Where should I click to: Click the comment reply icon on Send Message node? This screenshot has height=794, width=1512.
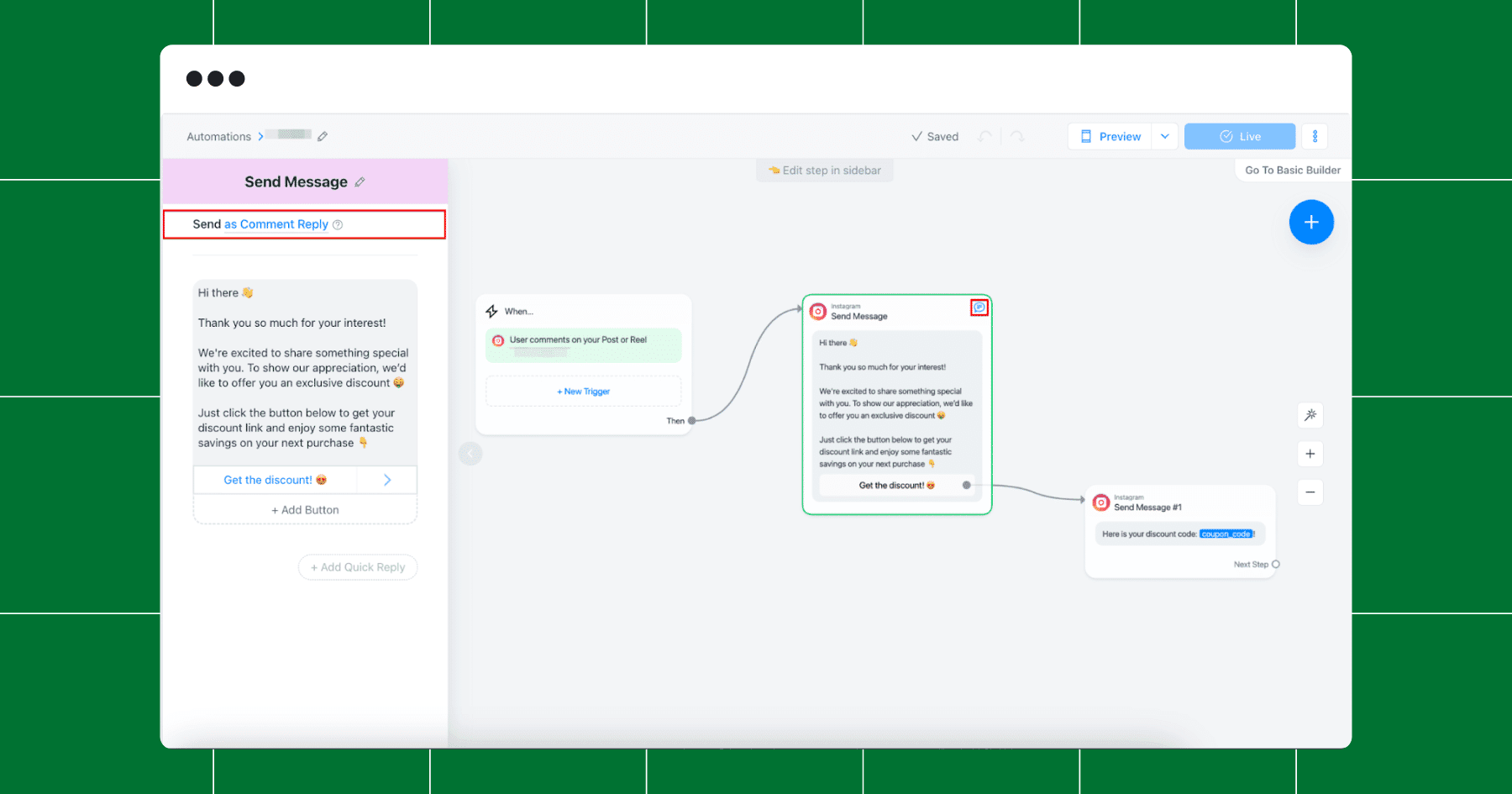[x=979, y=308]
